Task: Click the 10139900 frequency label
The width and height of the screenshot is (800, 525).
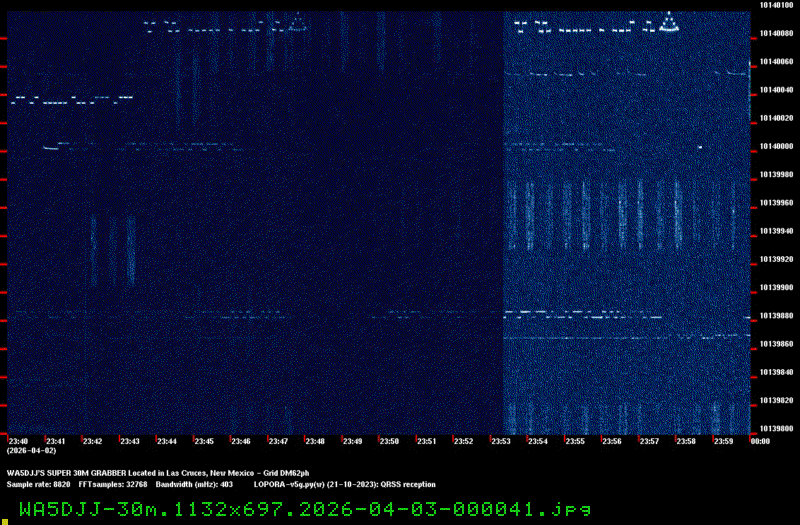Action: coord(776,288)
